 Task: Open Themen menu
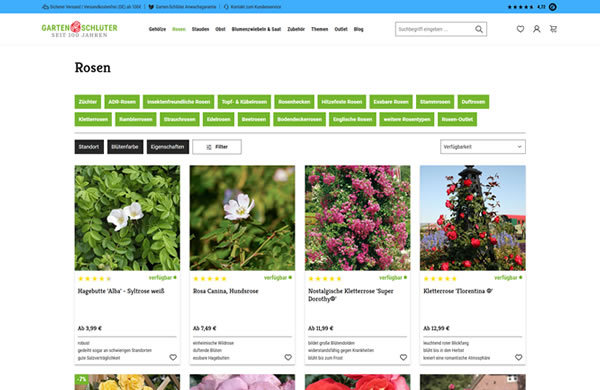(320, 29)
